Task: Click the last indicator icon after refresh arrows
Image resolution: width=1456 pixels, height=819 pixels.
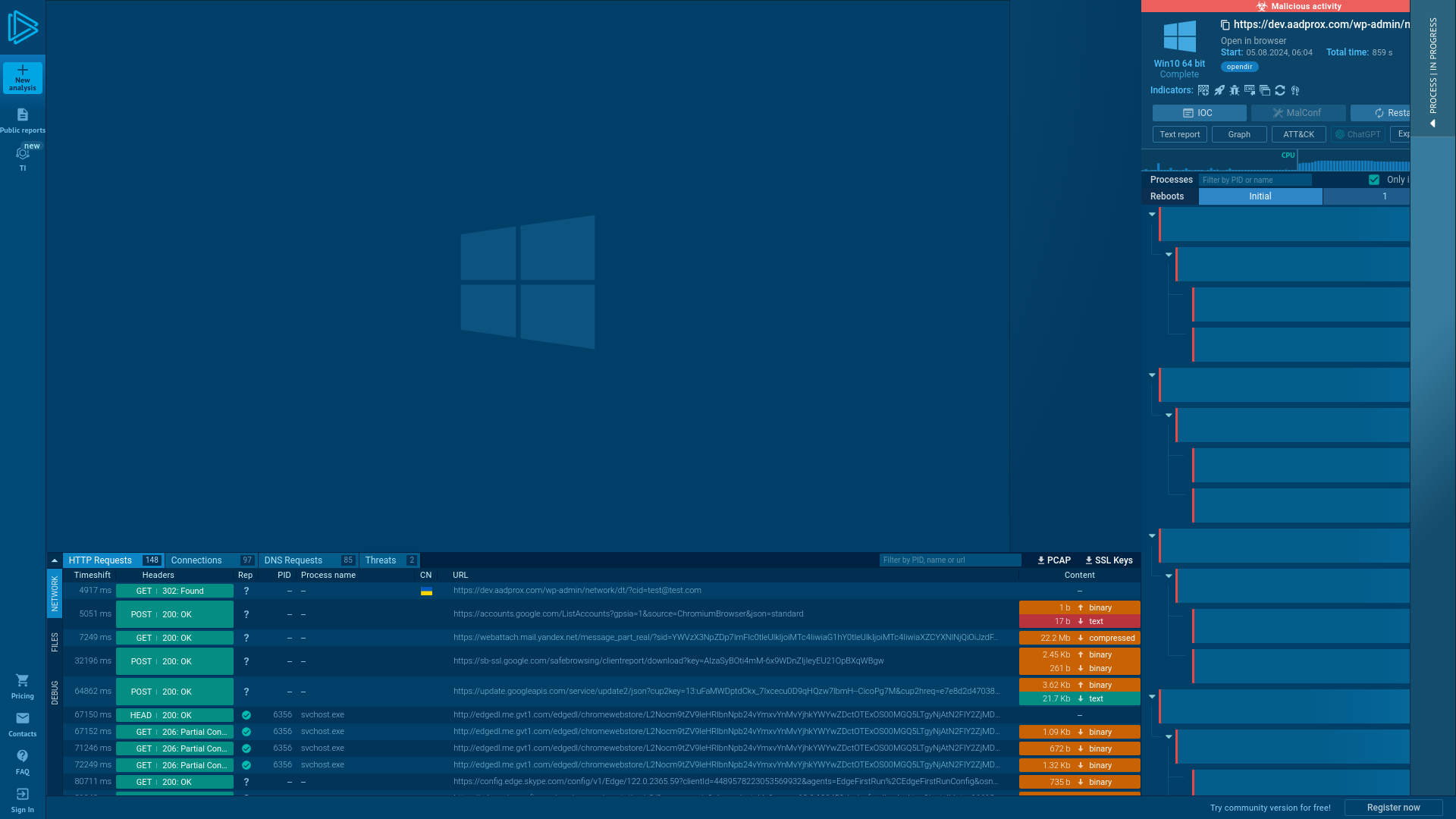Action: (1295, 90)
